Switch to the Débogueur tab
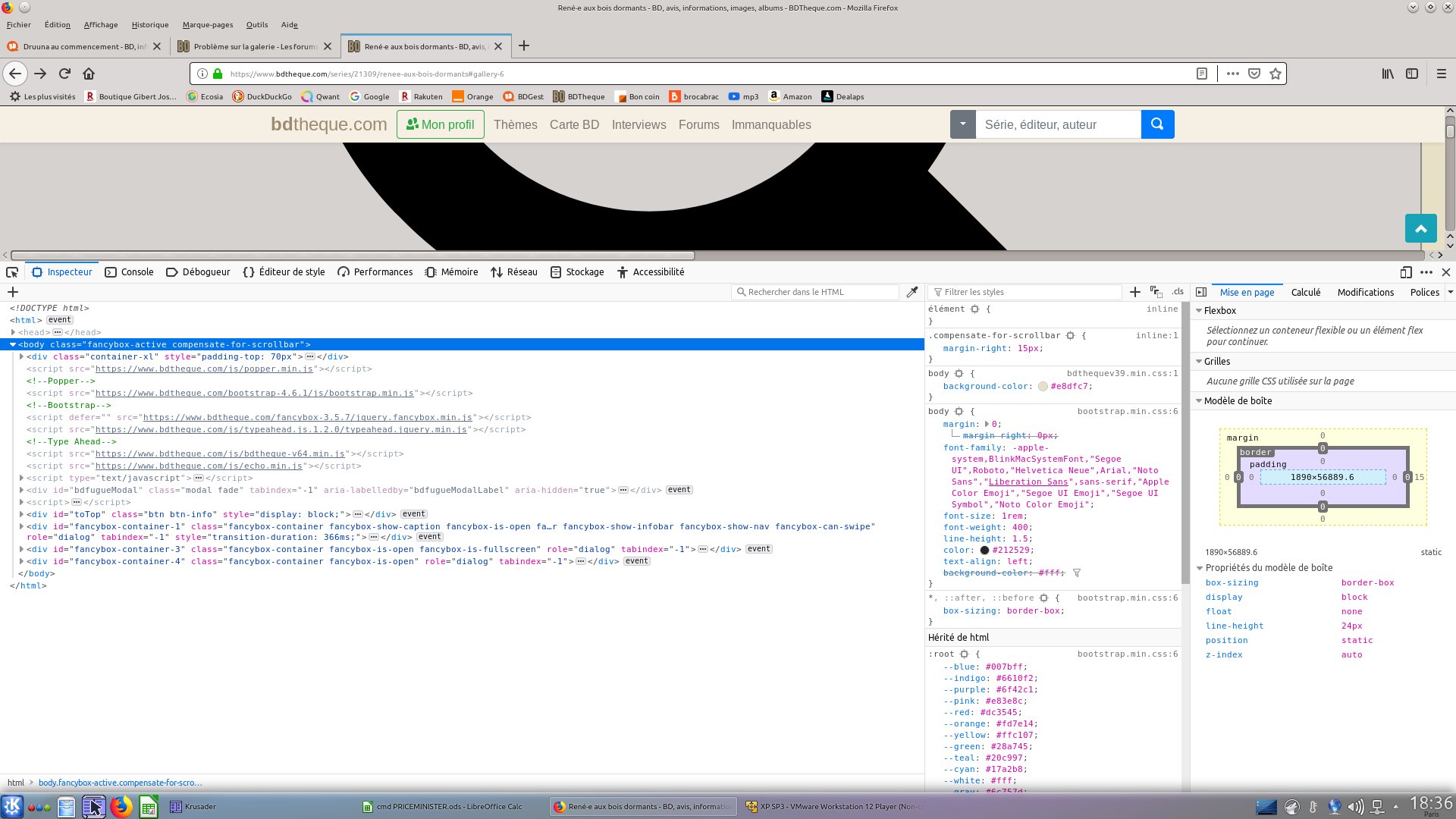 click(x=198, y=272)
